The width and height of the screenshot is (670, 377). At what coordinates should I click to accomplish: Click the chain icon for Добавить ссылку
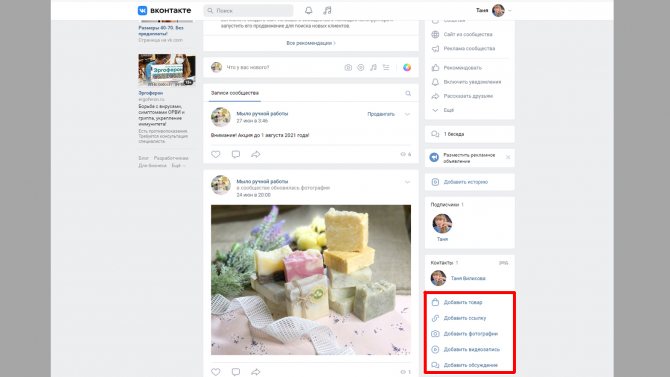(x=435, y=318)
